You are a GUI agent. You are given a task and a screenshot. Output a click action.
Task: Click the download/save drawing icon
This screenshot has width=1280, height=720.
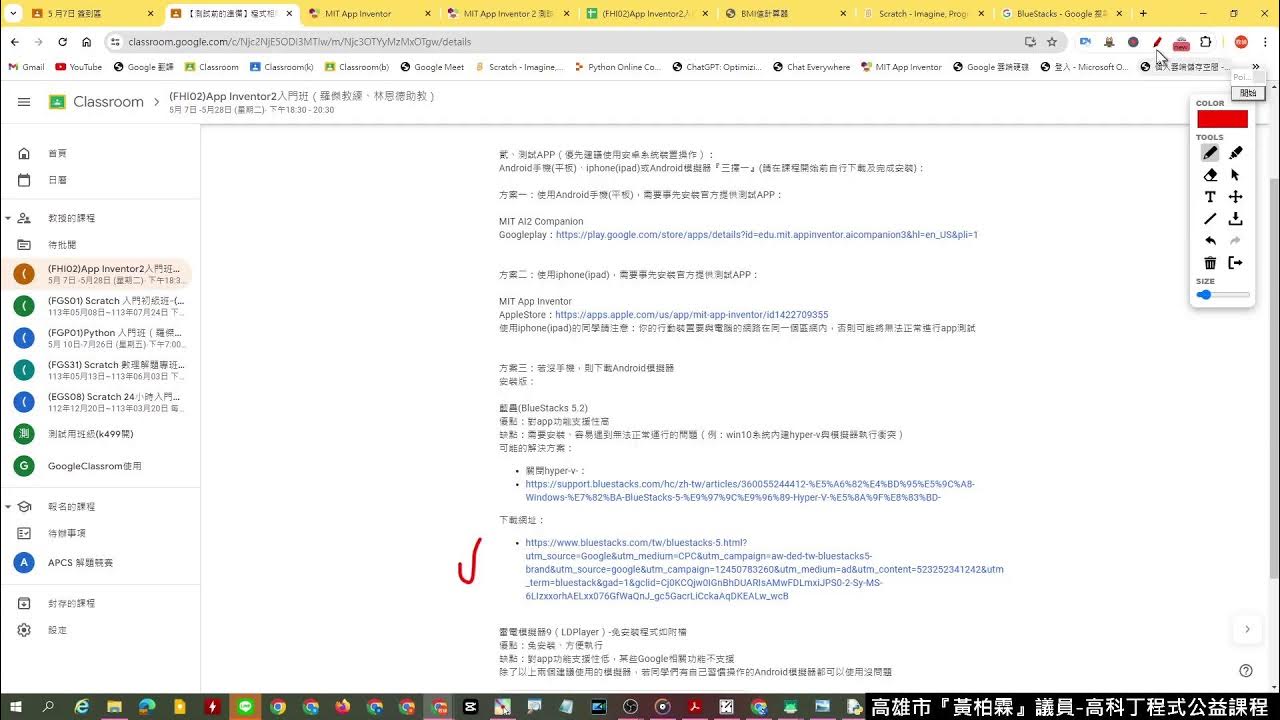1236,219
